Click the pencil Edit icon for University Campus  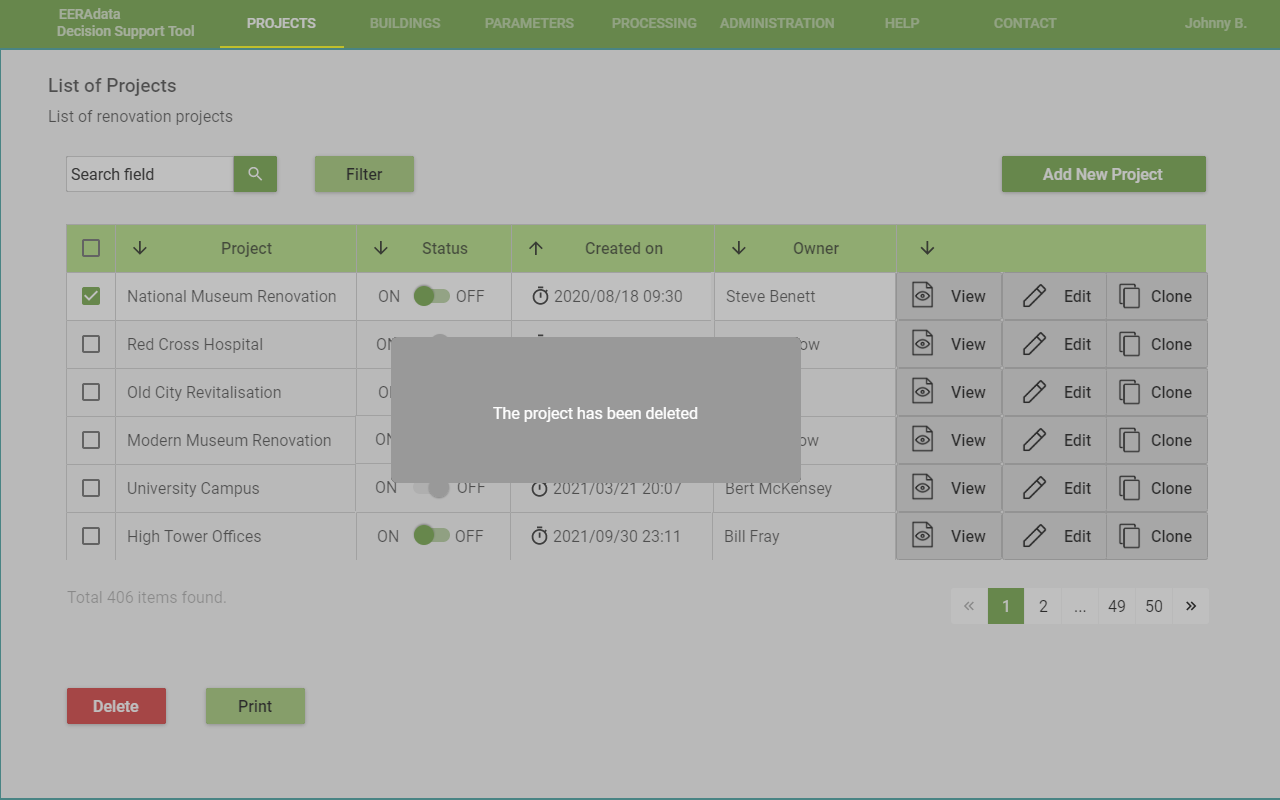[1034, 488]
